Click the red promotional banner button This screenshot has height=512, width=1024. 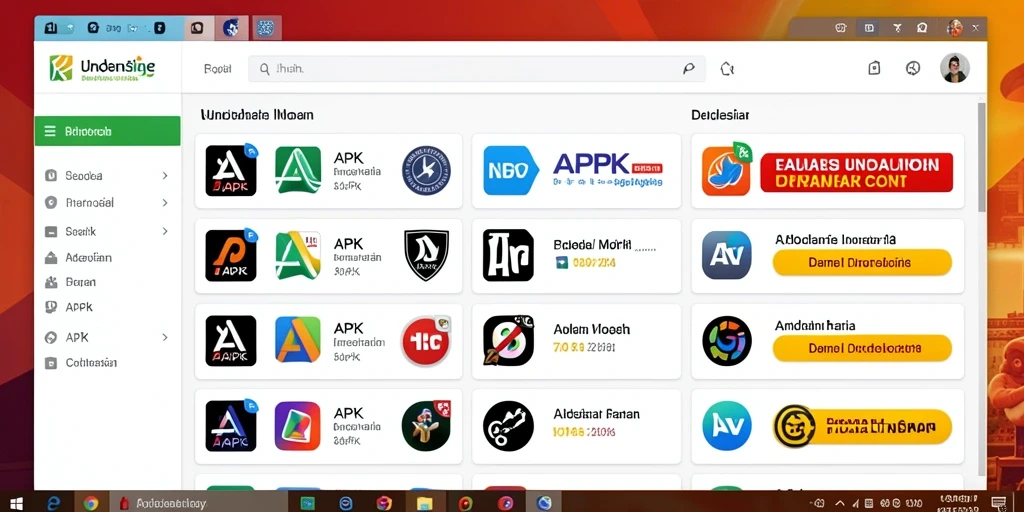click(856, 172)
